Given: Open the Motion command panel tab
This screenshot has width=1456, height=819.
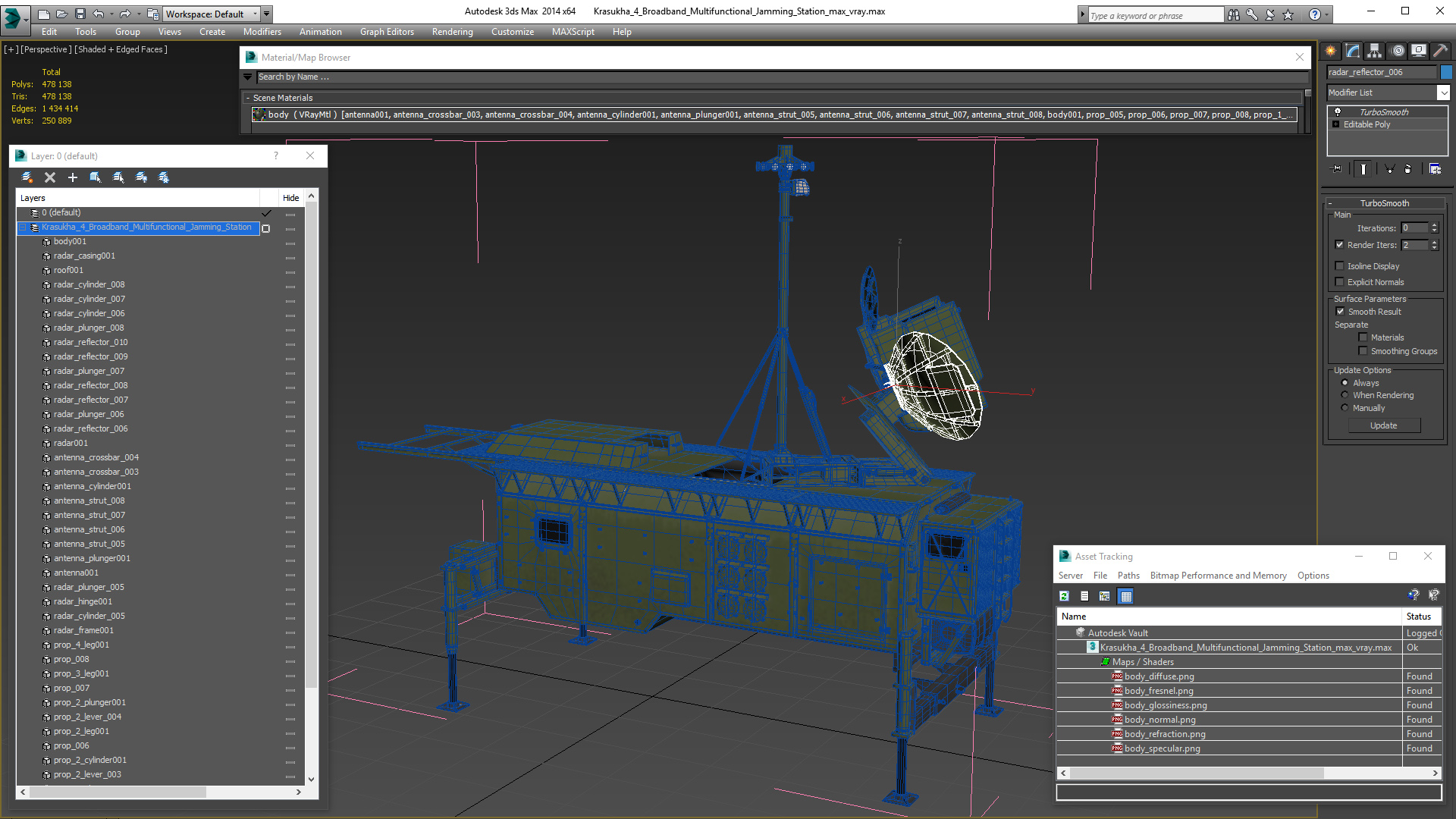Looking at the screenshot, I should coord(1398,51).
